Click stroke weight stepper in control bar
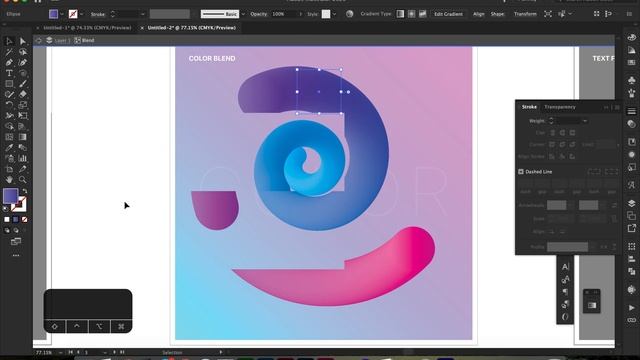This screenshot has width=640, height=360. pos(113,14)
